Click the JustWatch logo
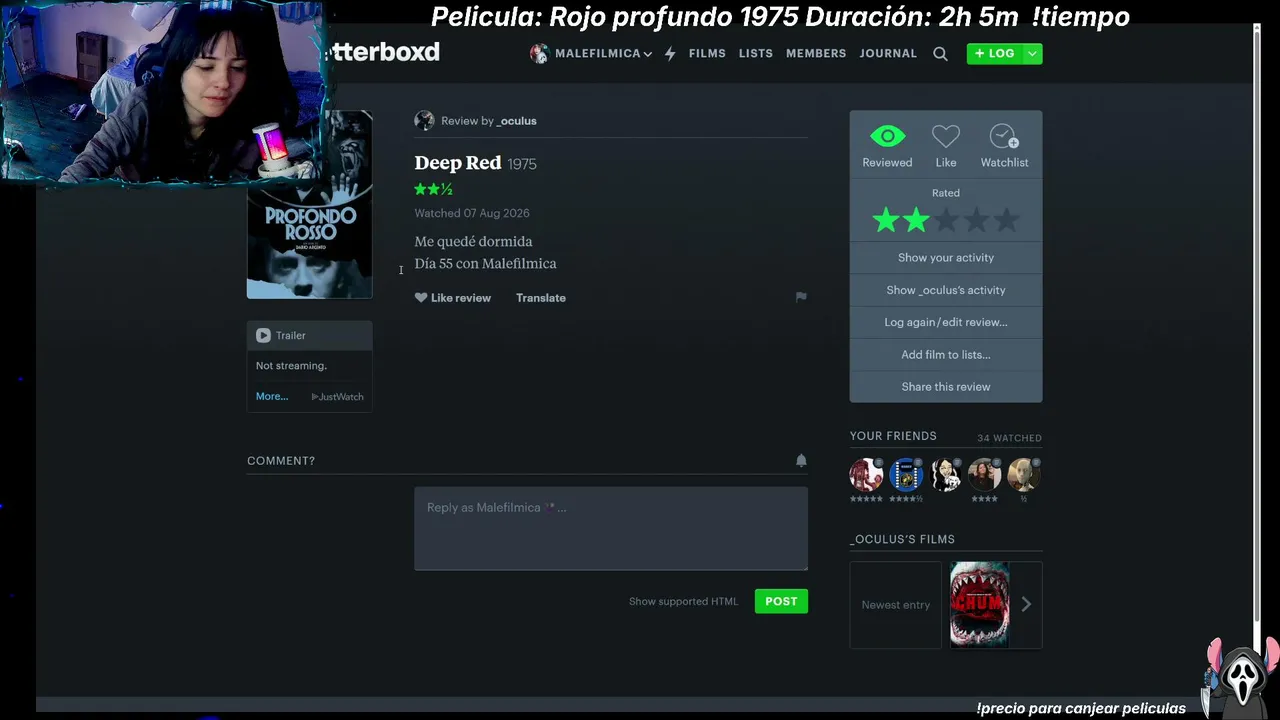Screen dimensions: 1280x720 pyautogui.click(x=338, y=397)
